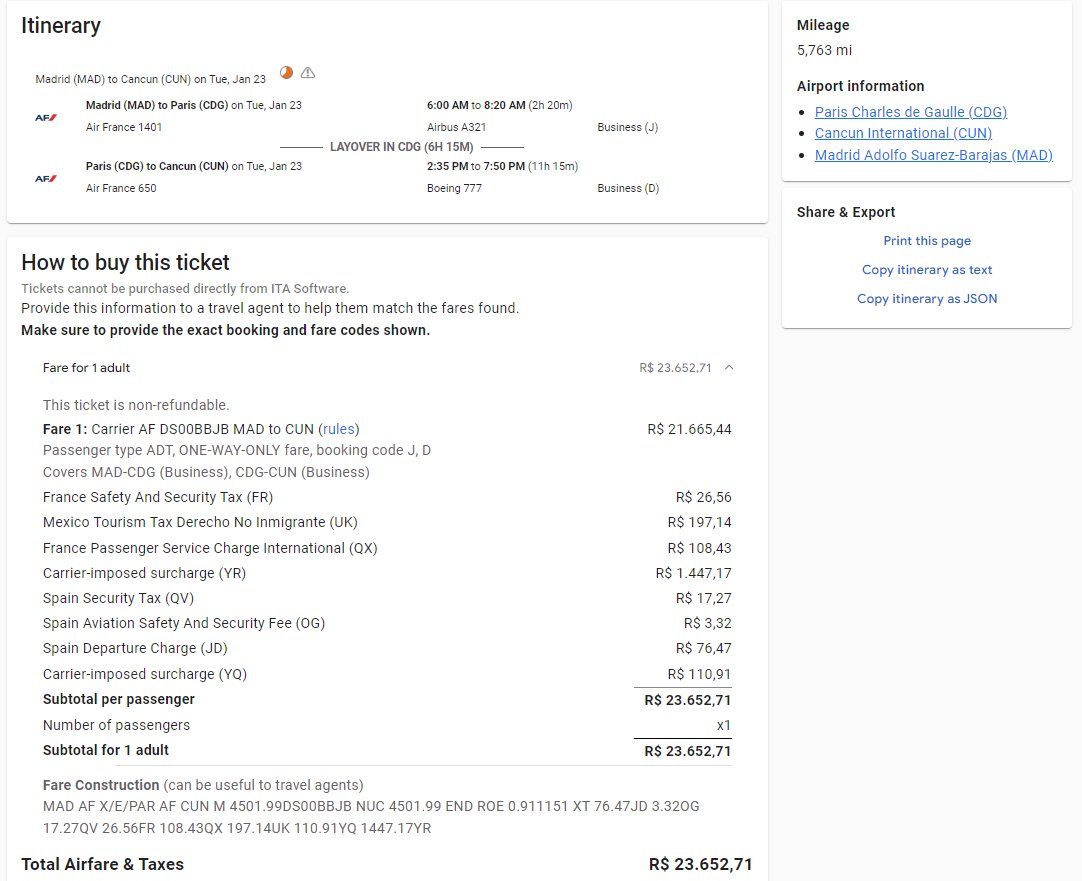Select the 'Air France 1401' flight number text
The image size is (1082, 881).
pos(124,127)
